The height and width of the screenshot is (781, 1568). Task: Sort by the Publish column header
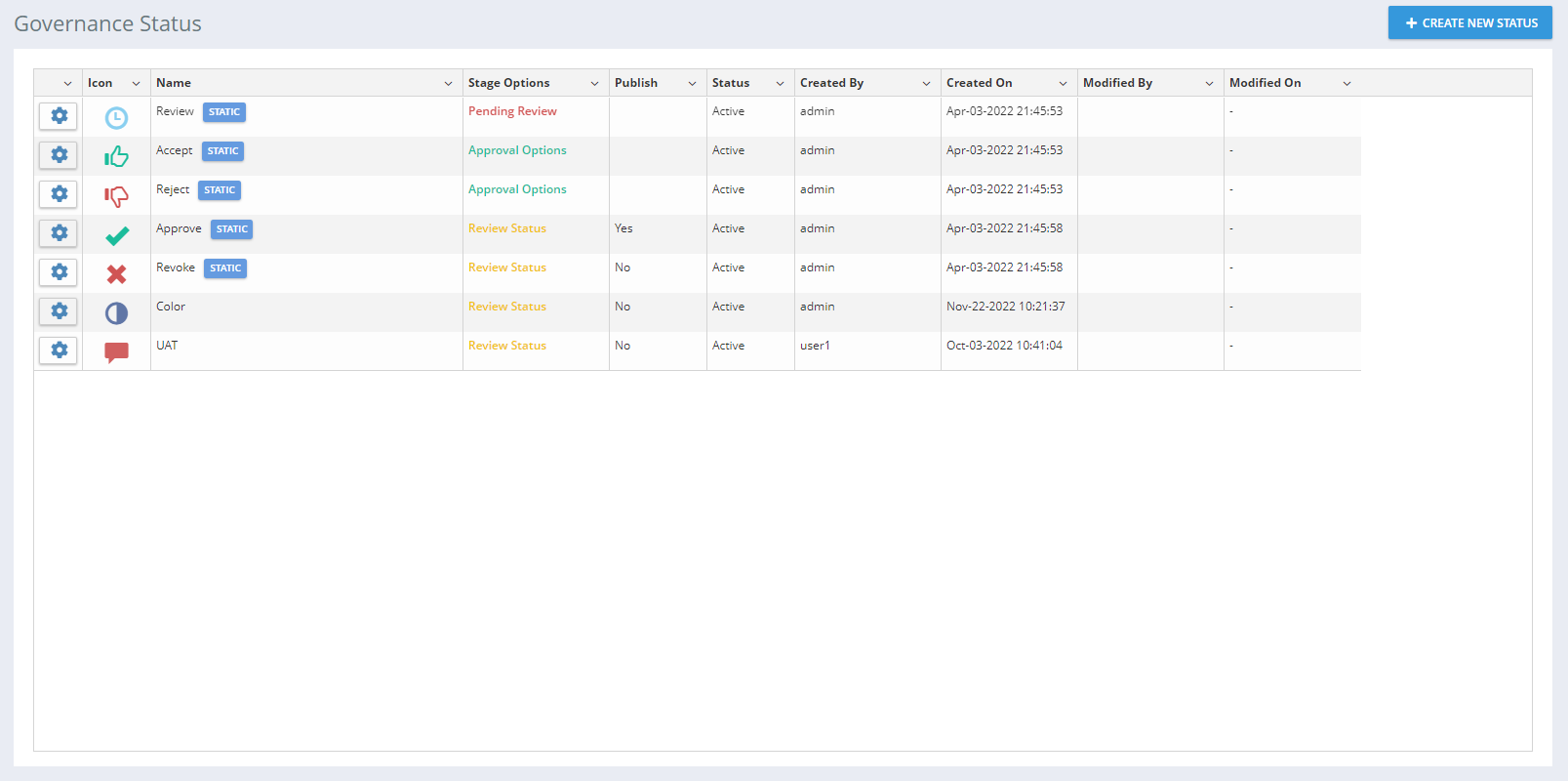click(636, 83)
